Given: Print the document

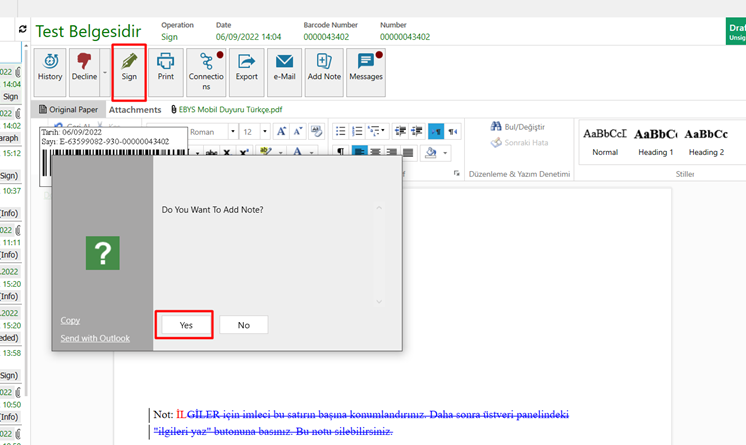Looking at the screenshot, I should [166, 68].
